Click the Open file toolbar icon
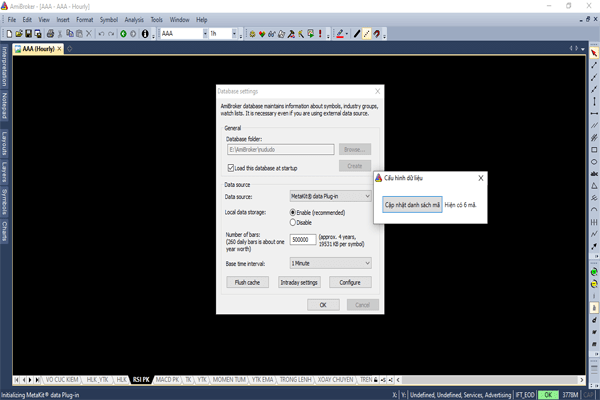The height and width of the screenshot is (400, 600). (x=19, y=34)
